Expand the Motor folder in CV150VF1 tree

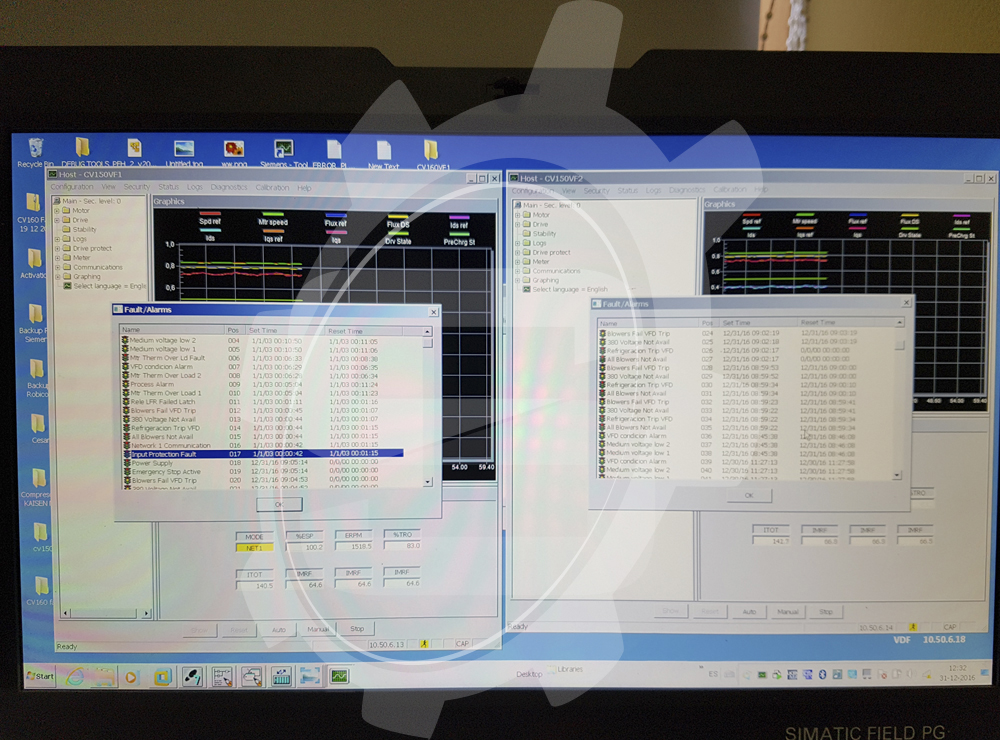pyautogui.click(x=57, y=211)
